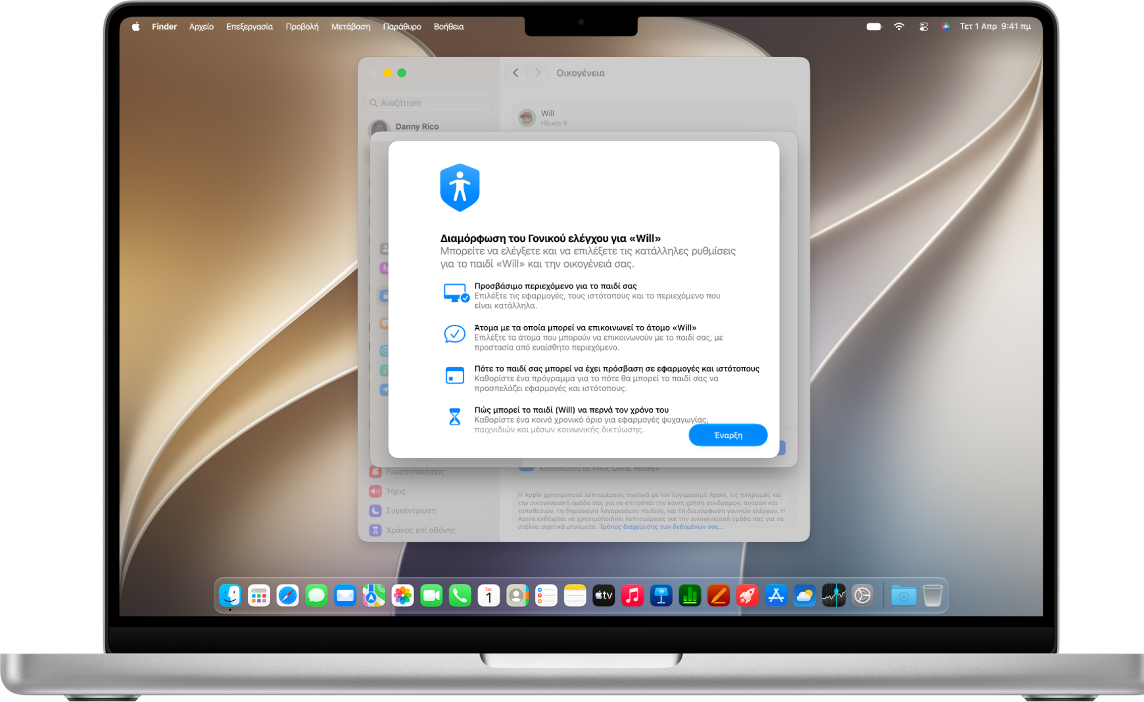Open Keynote from the Dock

pos(661,595)
